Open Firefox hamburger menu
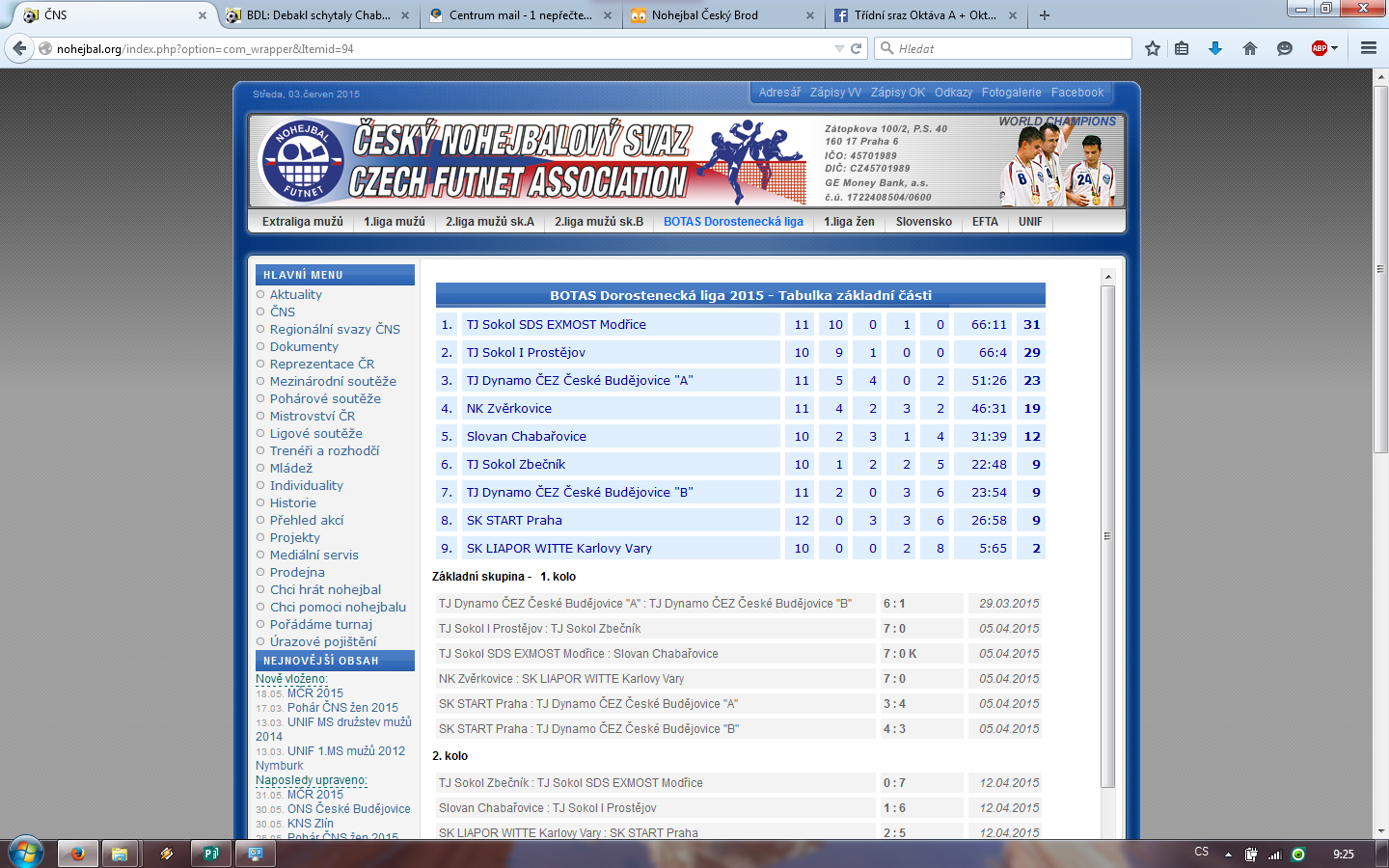 (1368, 48)
